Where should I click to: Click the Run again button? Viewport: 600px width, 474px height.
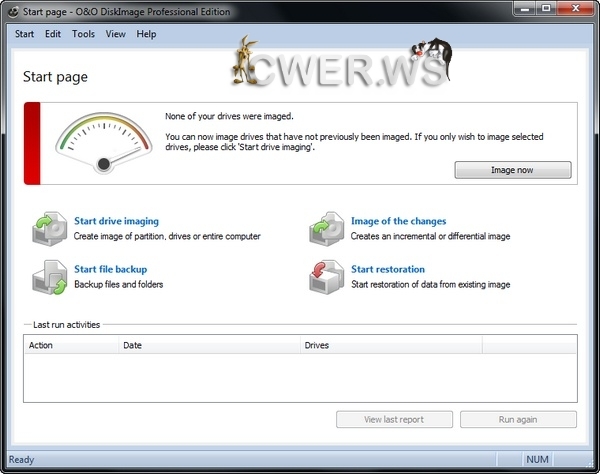pos(518,420)
